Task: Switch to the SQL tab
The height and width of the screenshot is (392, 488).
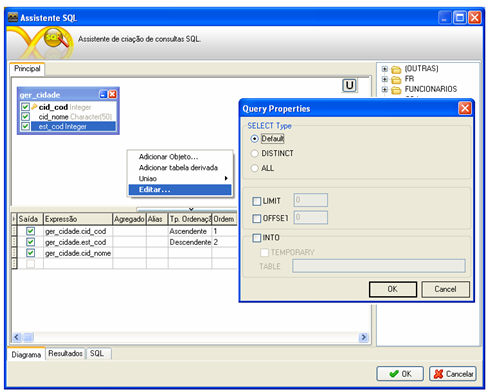Action: pos(97,353)
